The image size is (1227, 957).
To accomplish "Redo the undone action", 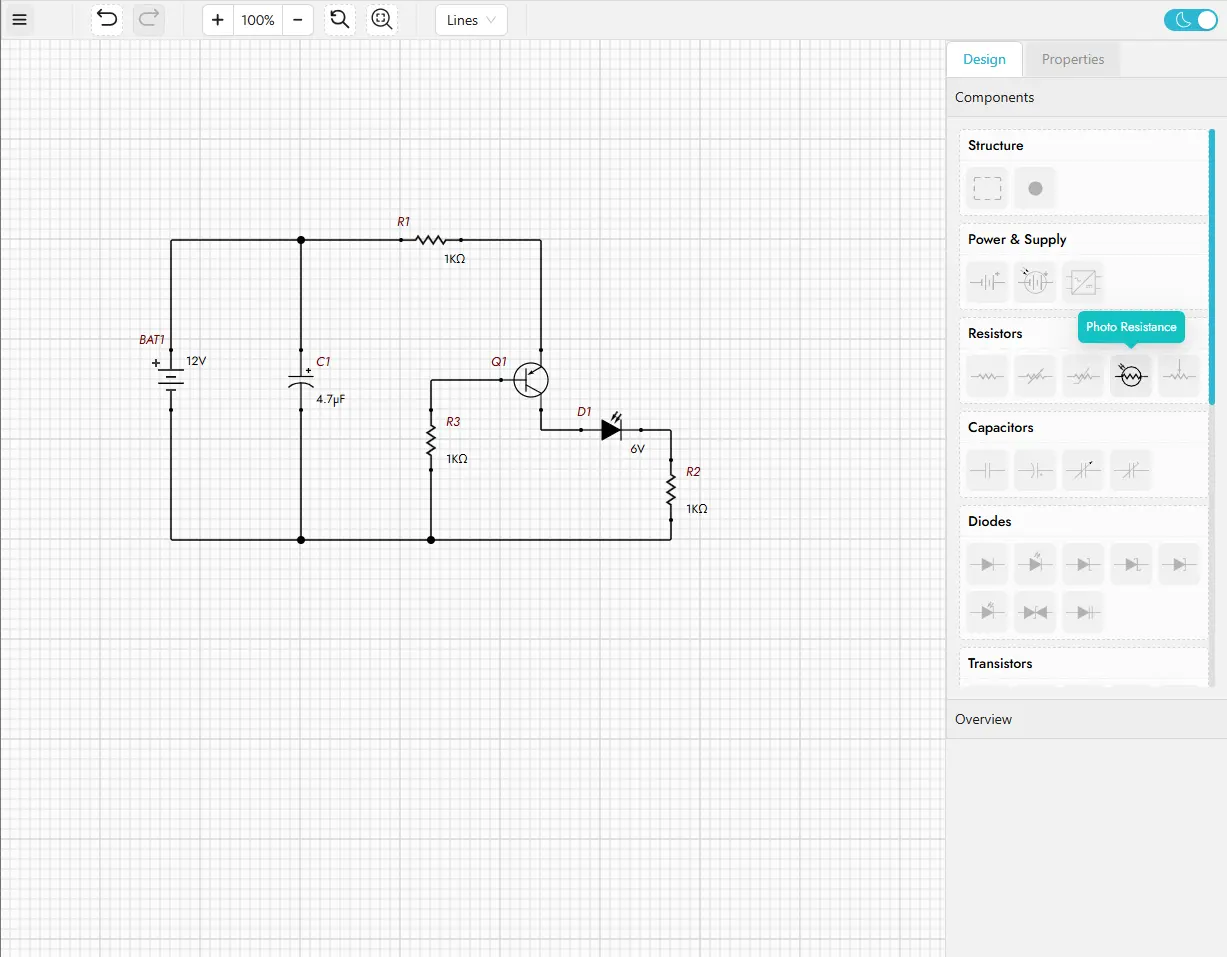I will click(148, 19).
